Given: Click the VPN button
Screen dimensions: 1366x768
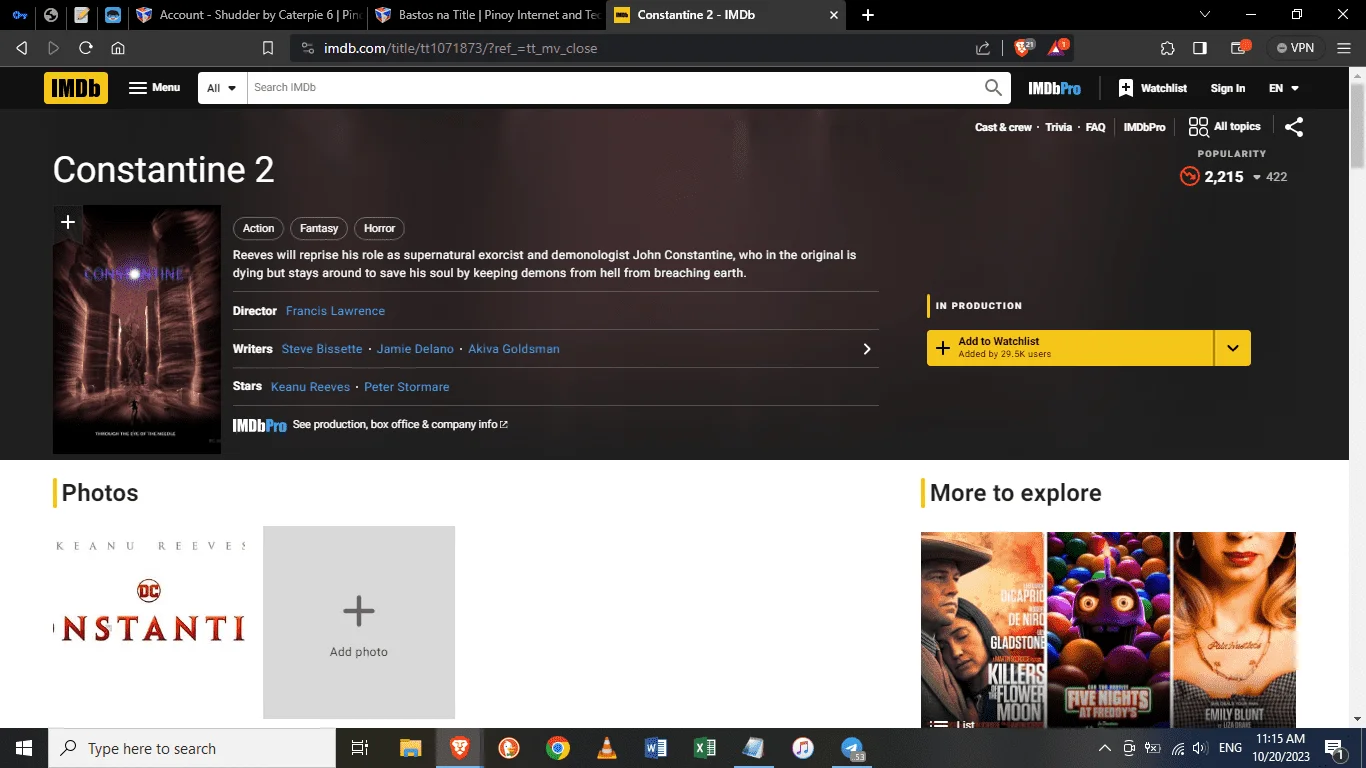Looking at the screenshot, I should coord(1295,48).
